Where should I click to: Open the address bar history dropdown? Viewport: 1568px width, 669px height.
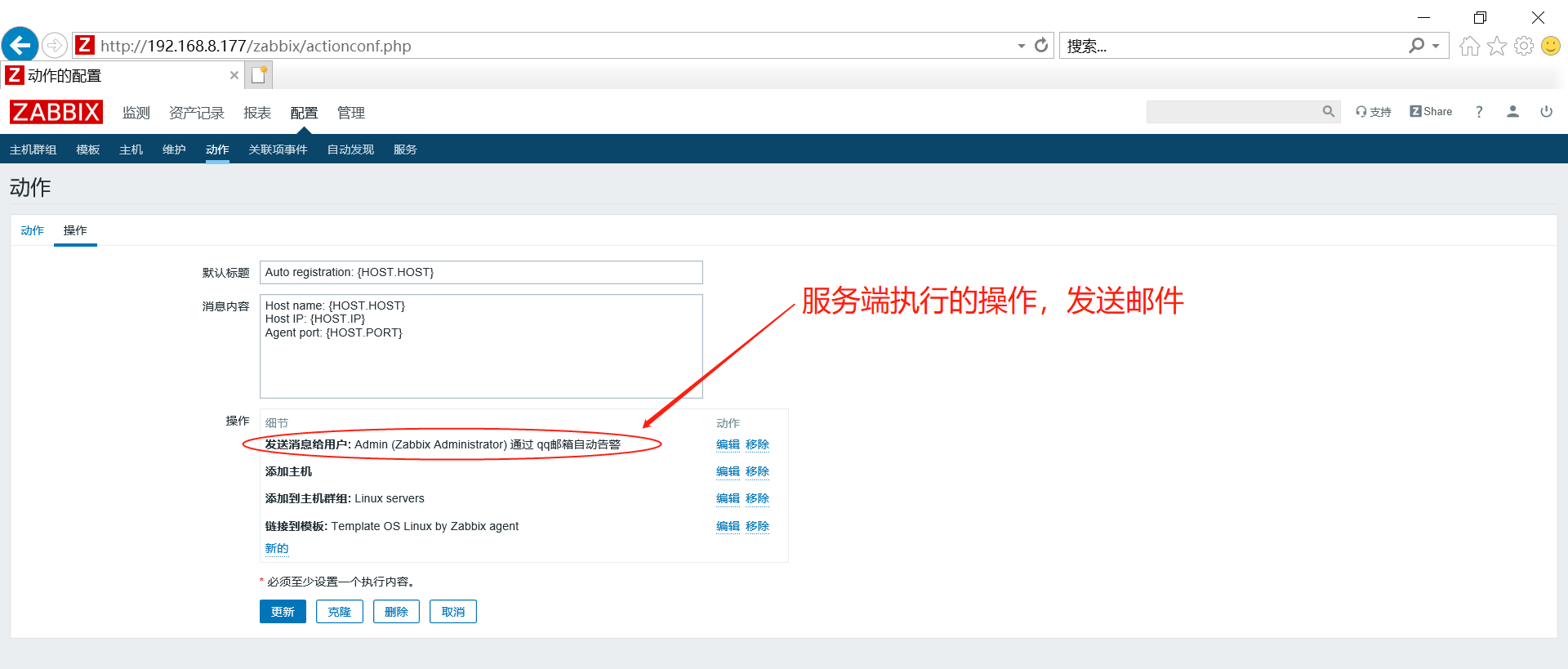tap(1022, 46)
